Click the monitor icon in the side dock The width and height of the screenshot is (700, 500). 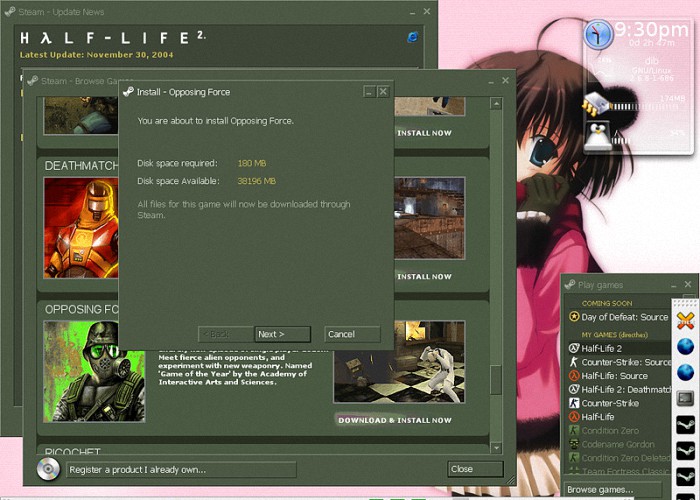point(685,397)
